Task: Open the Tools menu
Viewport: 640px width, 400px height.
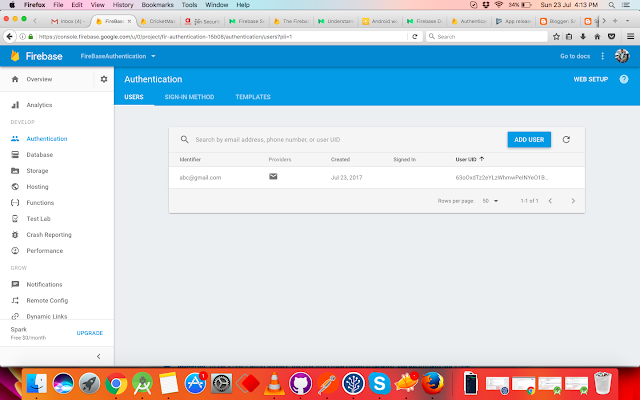Action: click(x=189, y=5)
